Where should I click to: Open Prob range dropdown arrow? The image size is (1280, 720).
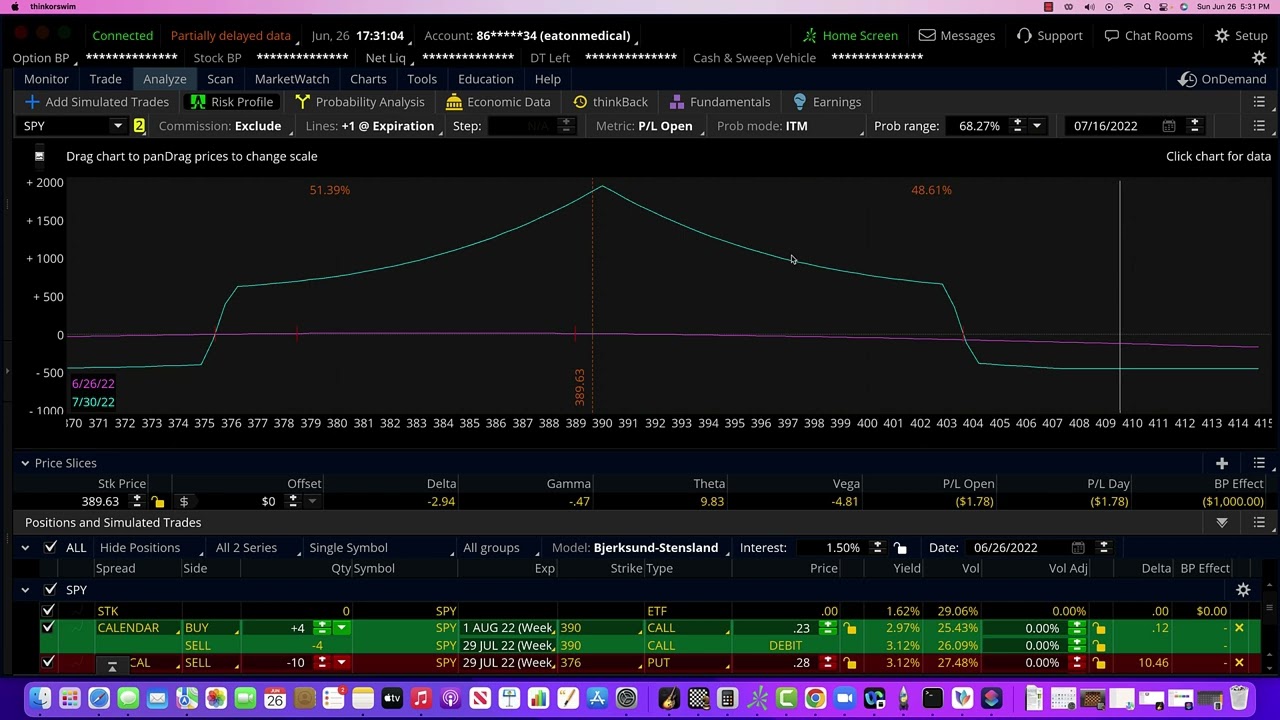coord(1037,126)
